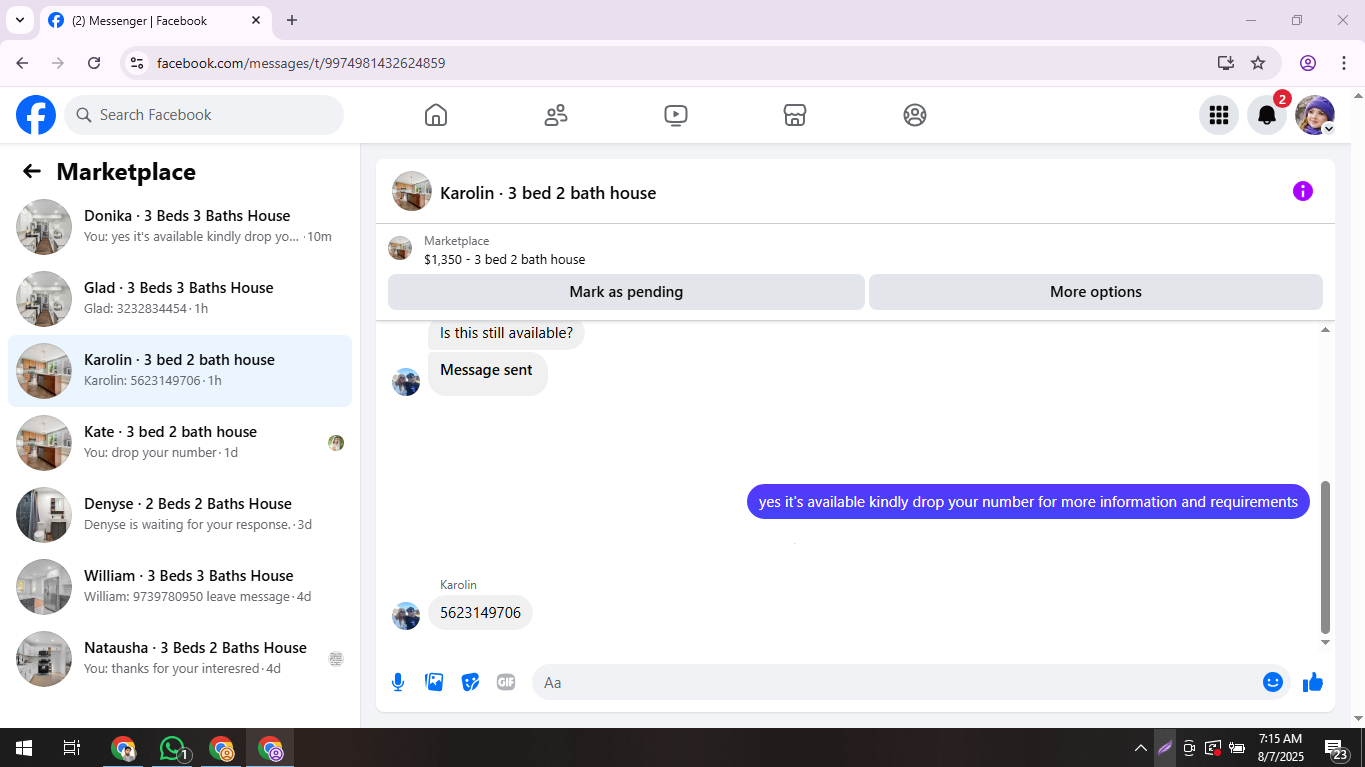Click the 'Karolin · 3 bed 2 bath house' header title
Image resolution: width=1365 pixels, height=767 pixels.
548,193
